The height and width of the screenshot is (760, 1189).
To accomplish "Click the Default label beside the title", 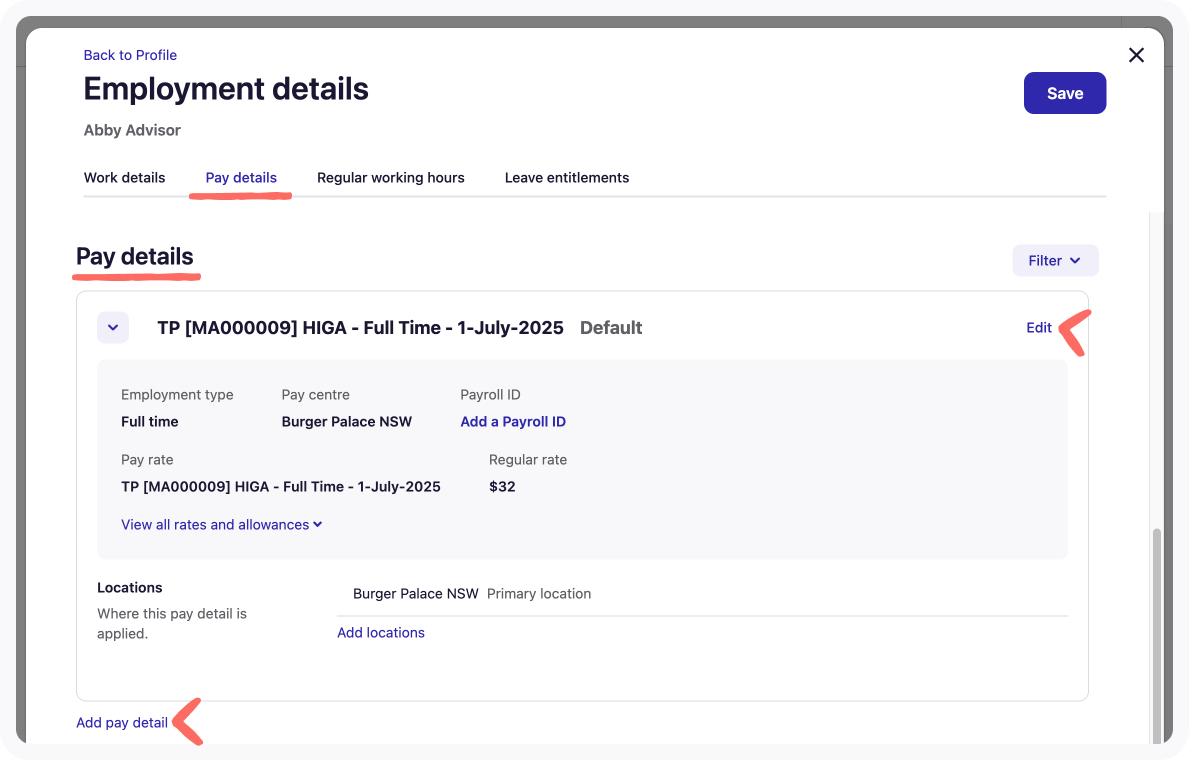I will 611,327.
